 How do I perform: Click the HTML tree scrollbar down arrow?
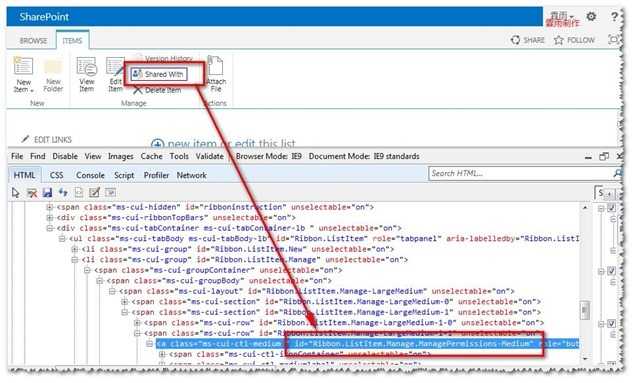[x=585, y=359]
